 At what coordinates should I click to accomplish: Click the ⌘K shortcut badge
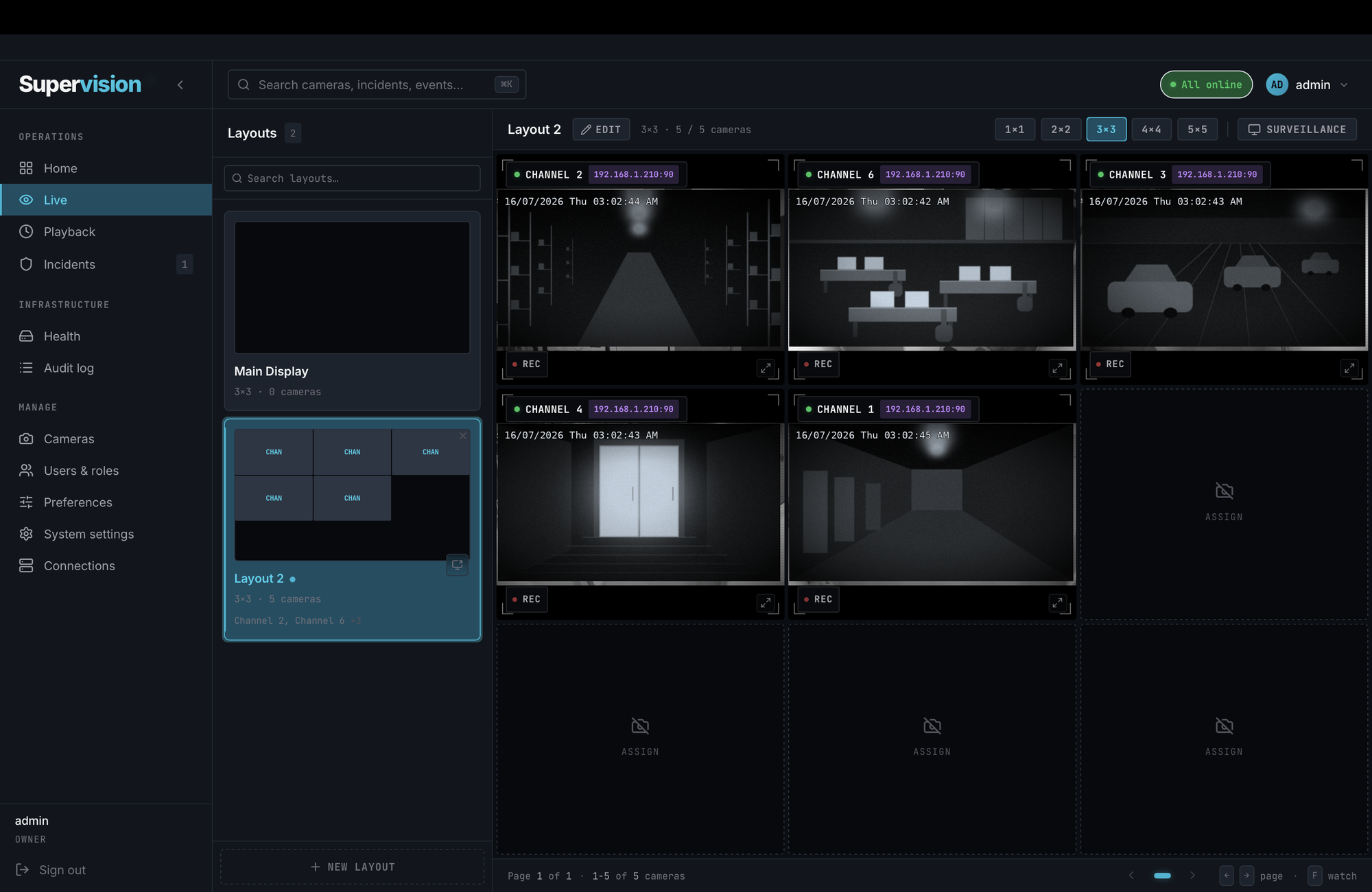click(x=506, y=84)
